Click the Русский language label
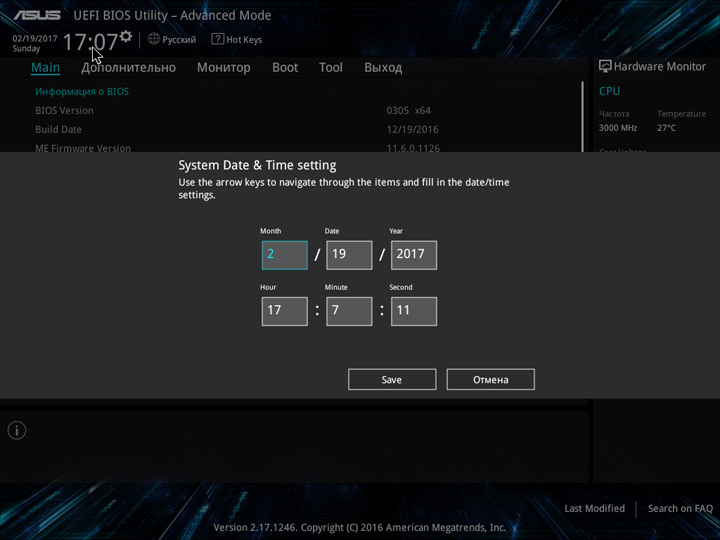This screenshot has height=540, width=720. (179, 40)
